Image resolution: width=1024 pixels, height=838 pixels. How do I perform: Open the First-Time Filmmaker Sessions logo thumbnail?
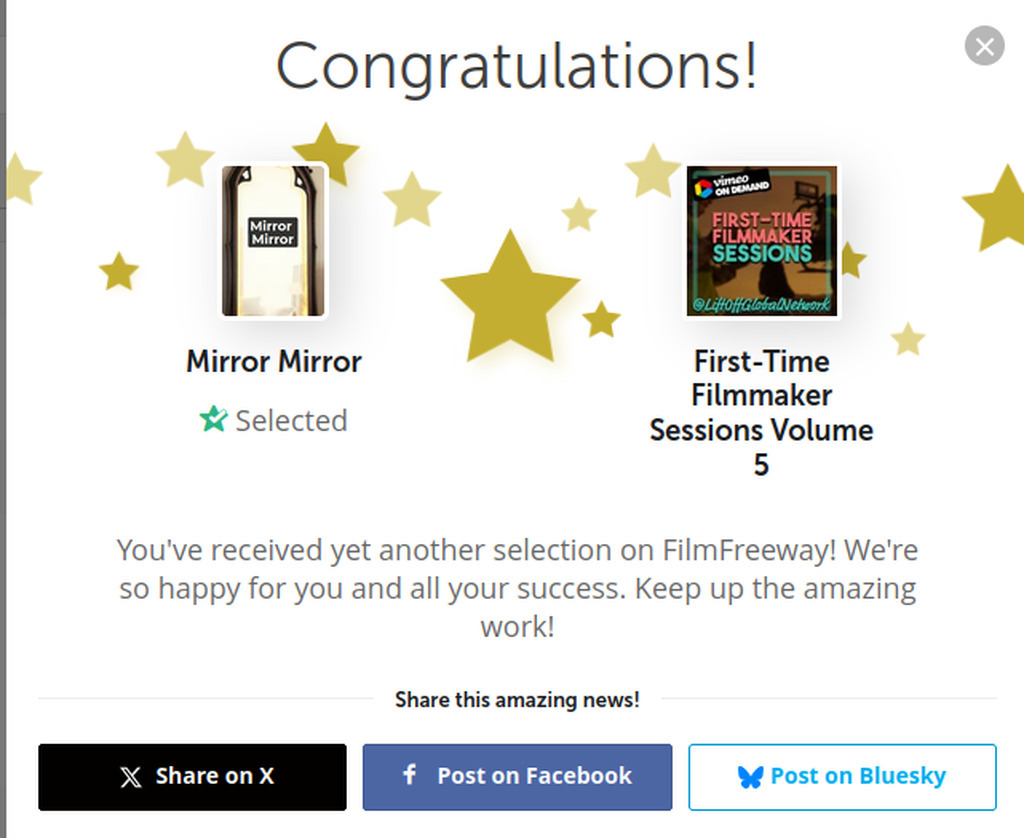[762, 241]
